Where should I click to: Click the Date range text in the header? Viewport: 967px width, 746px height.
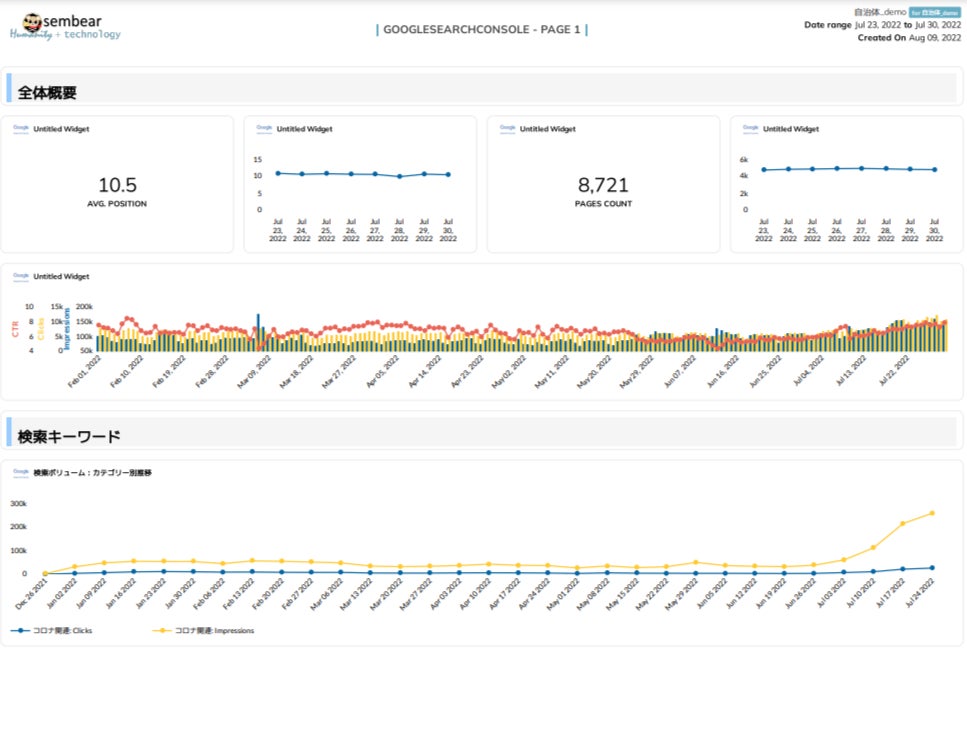[882, 24]
